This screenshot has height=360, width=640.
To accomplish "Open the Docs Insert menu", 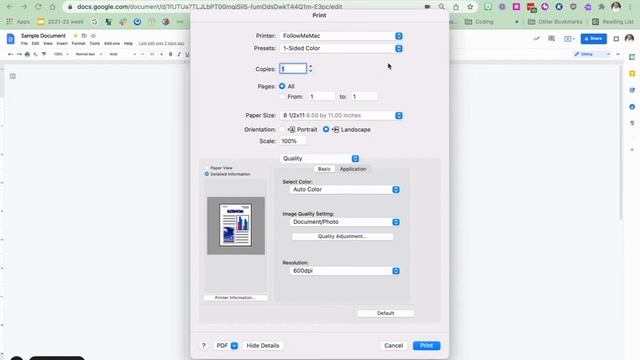I will [x=62, y=43].
